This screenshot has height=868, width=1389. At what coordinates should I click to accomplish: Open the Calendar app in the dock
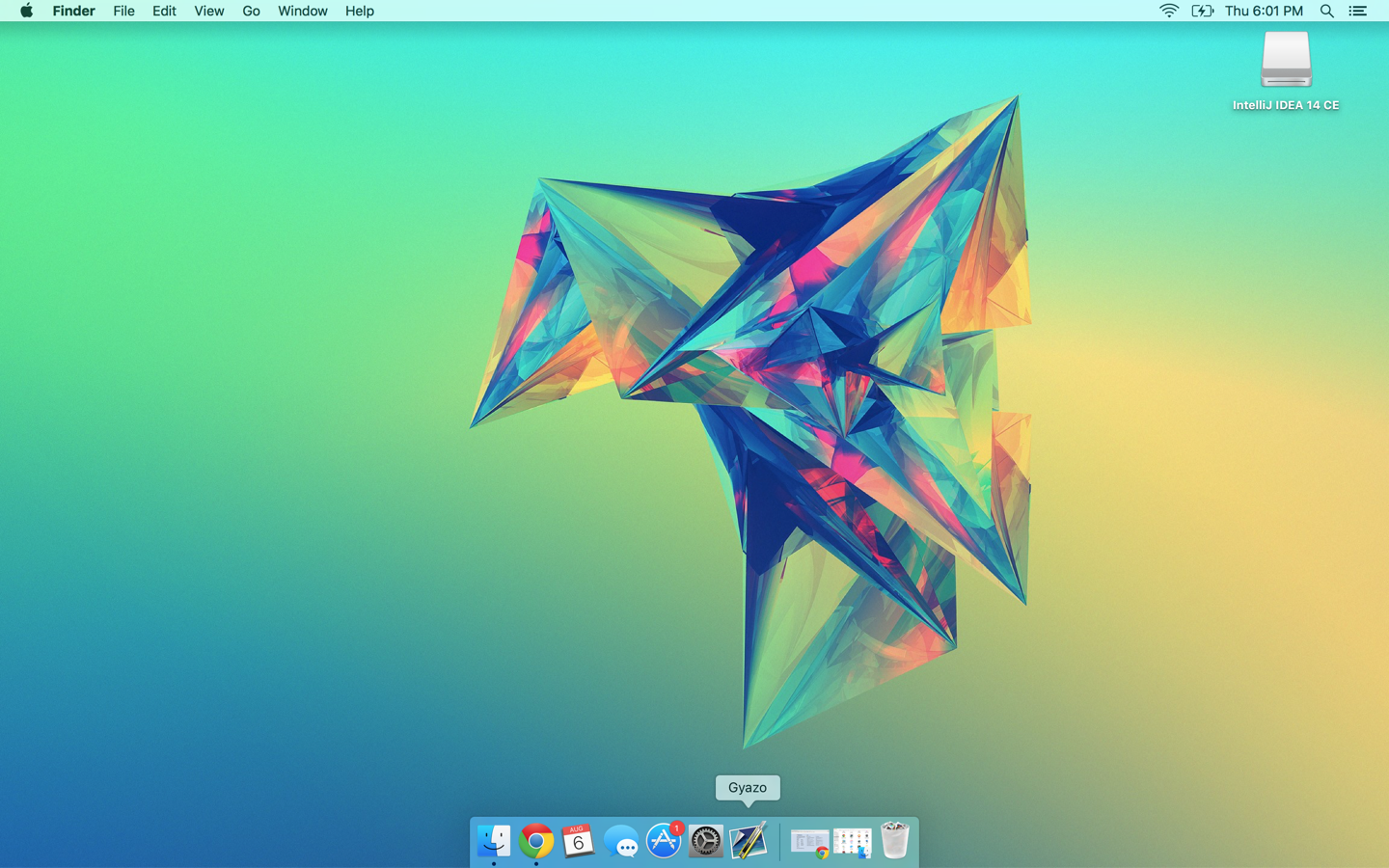click(x=579, y=841)
